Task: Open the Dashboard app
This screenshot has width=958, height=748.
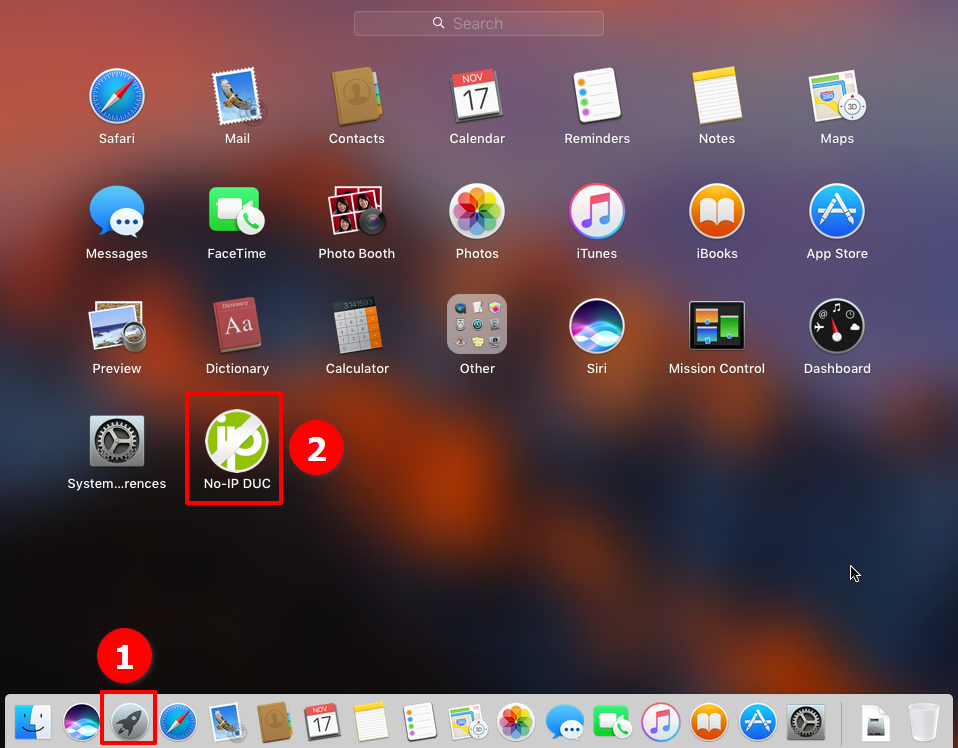Action: click(x=837, y=324)
